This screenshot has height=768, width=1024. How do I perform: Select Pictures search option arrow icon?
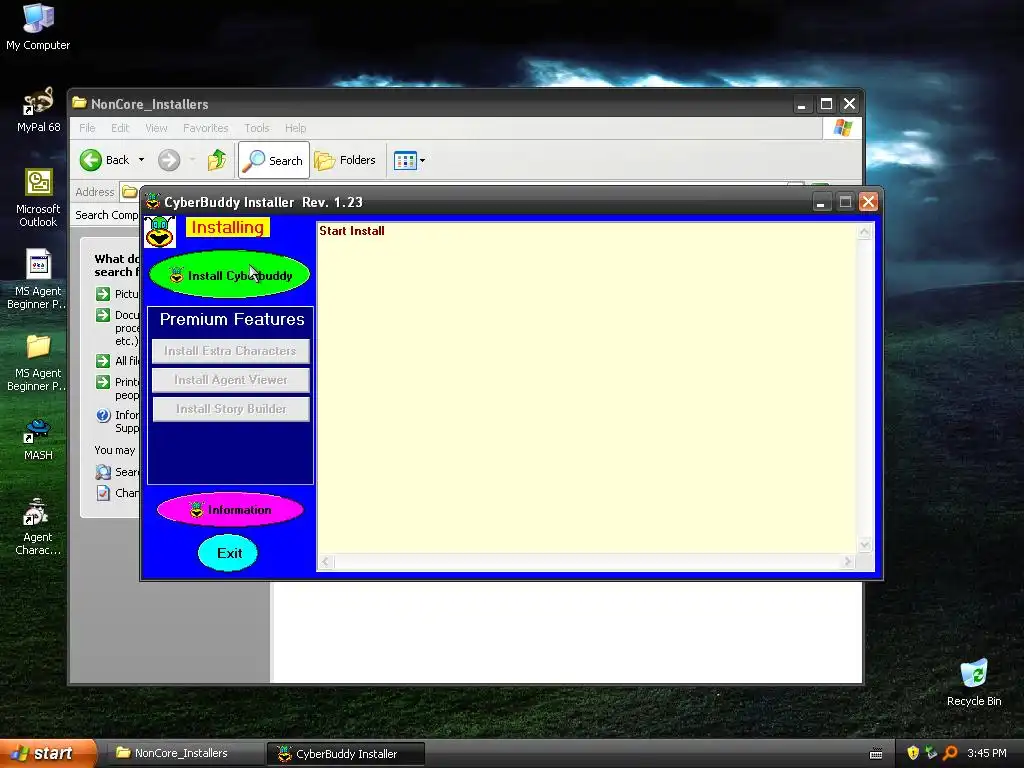tap(103, 294)
